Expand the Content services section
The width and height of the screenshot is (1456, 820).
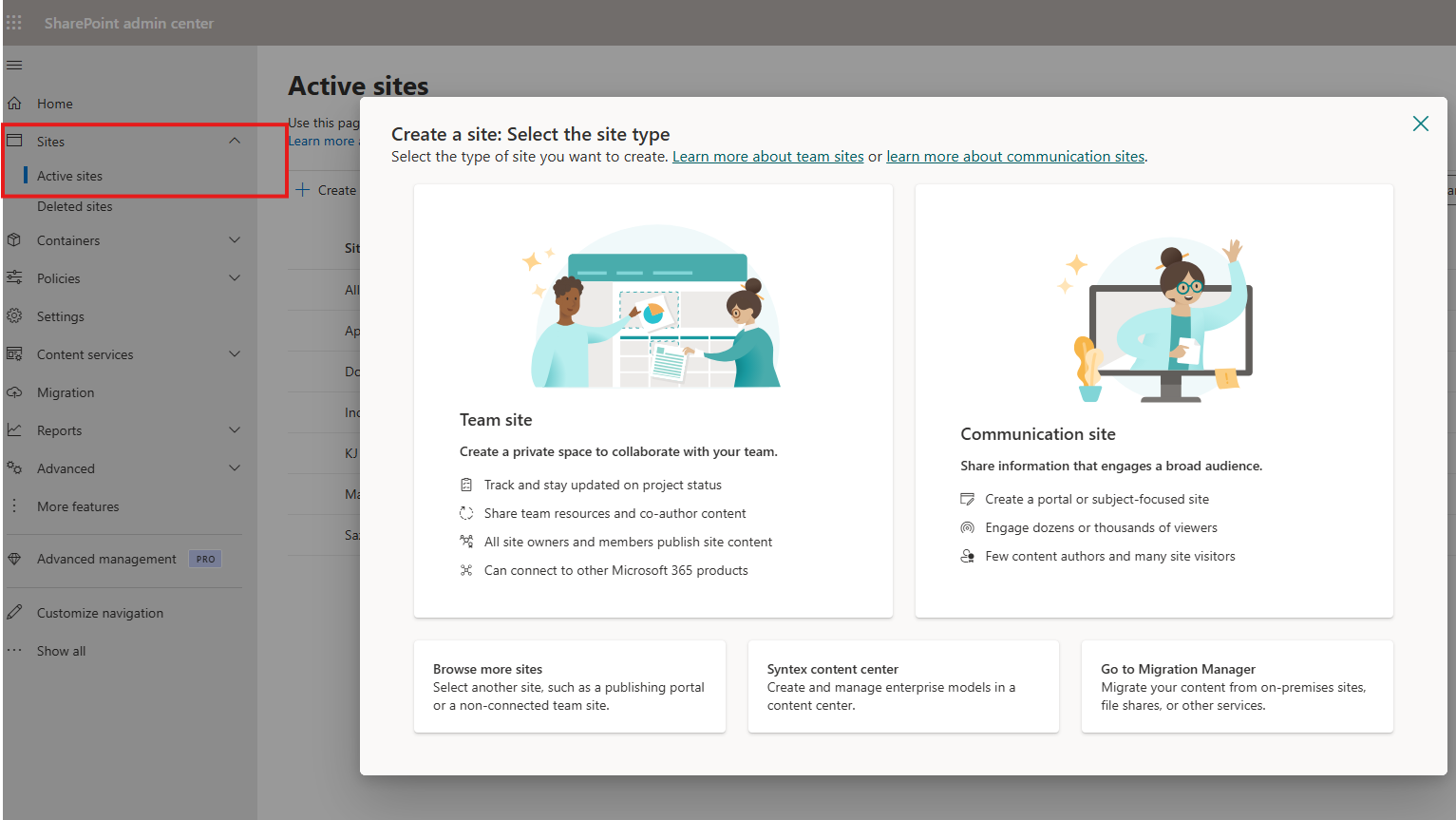click(235, 353)
